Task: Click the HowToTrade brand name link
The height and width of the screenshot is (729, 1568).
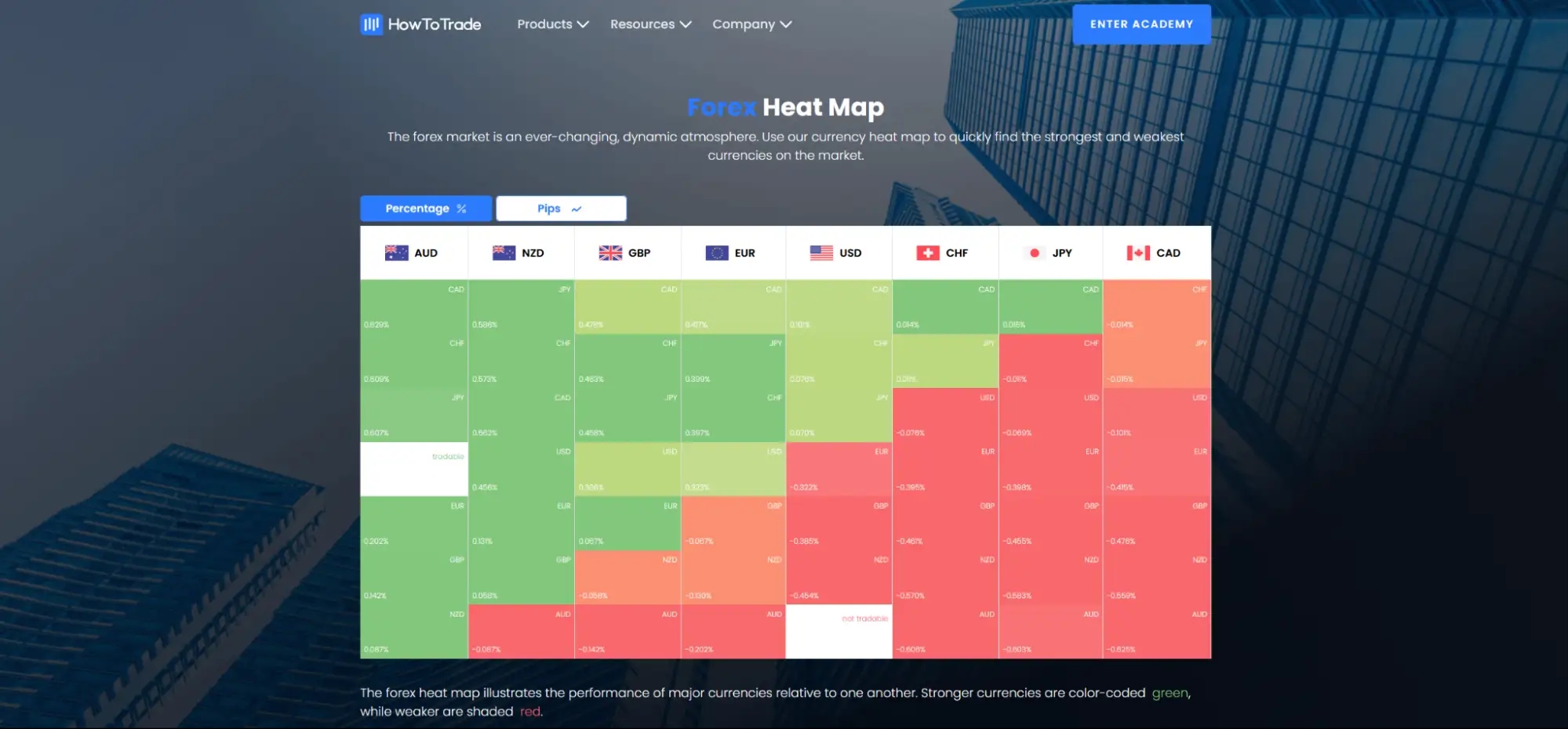Action: 435,24
